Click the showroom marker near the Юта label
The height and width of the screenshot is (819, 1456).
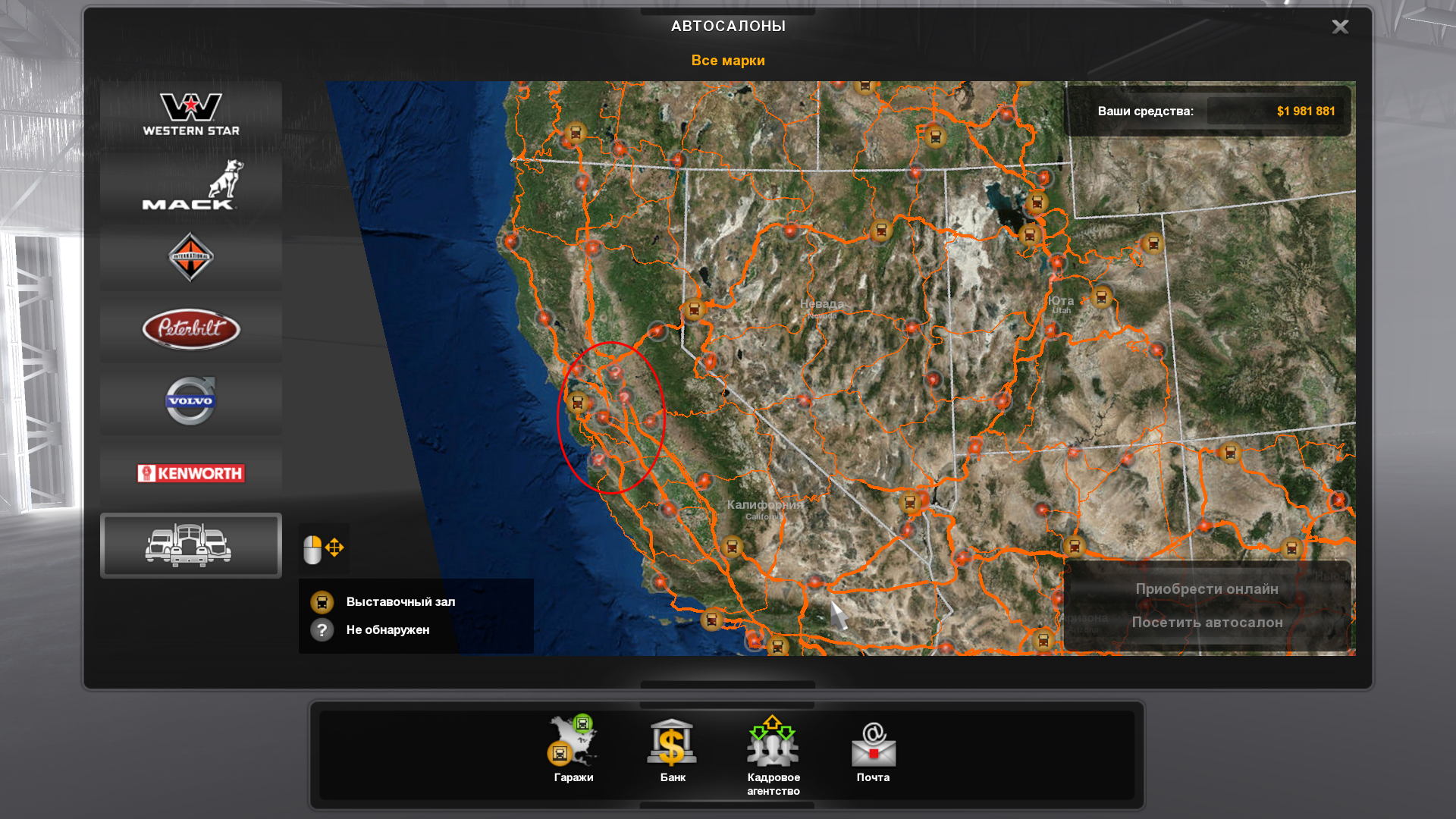(1101, 297)
